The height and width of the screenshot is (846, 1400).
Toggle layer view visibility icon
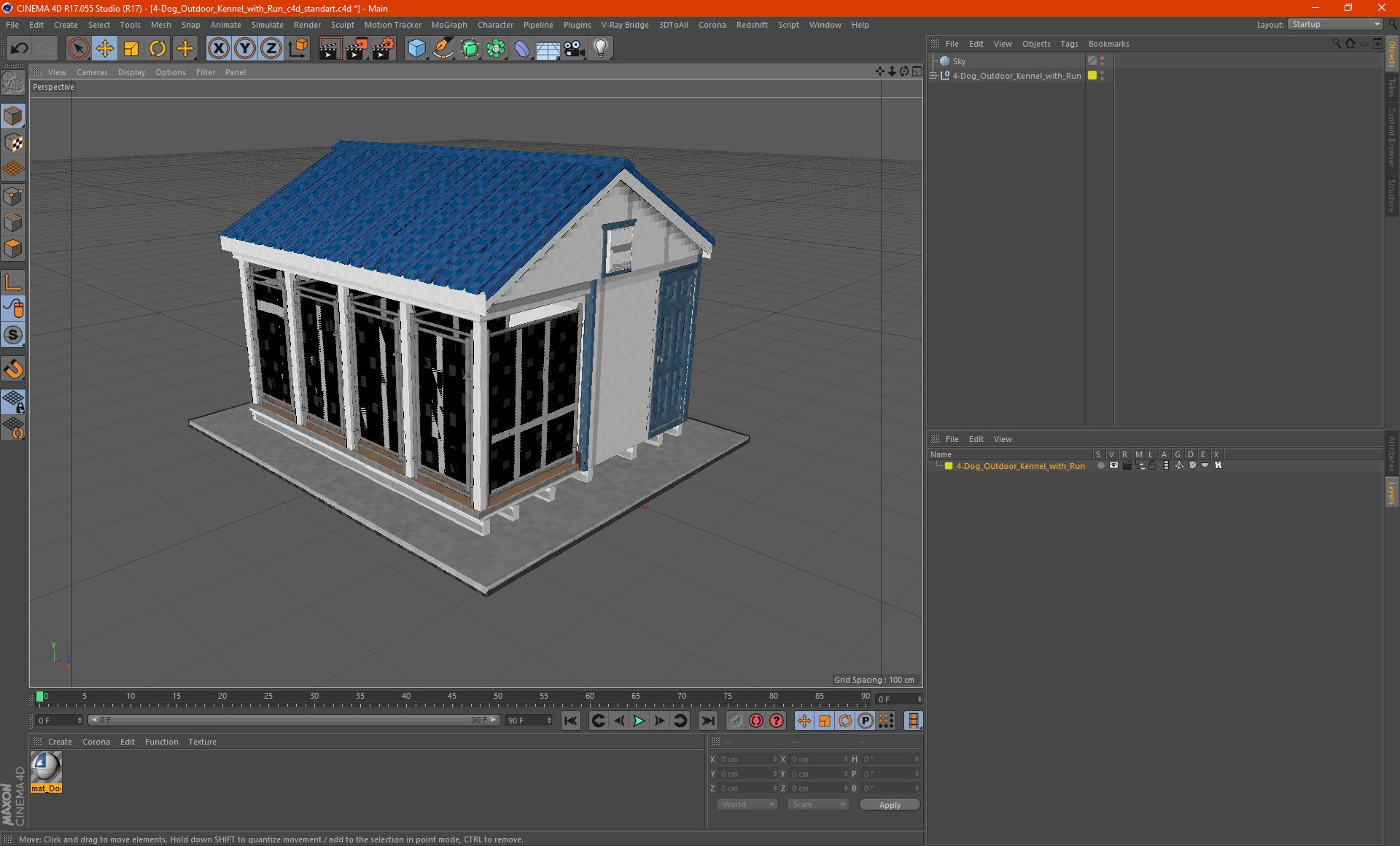(1113, 465)
